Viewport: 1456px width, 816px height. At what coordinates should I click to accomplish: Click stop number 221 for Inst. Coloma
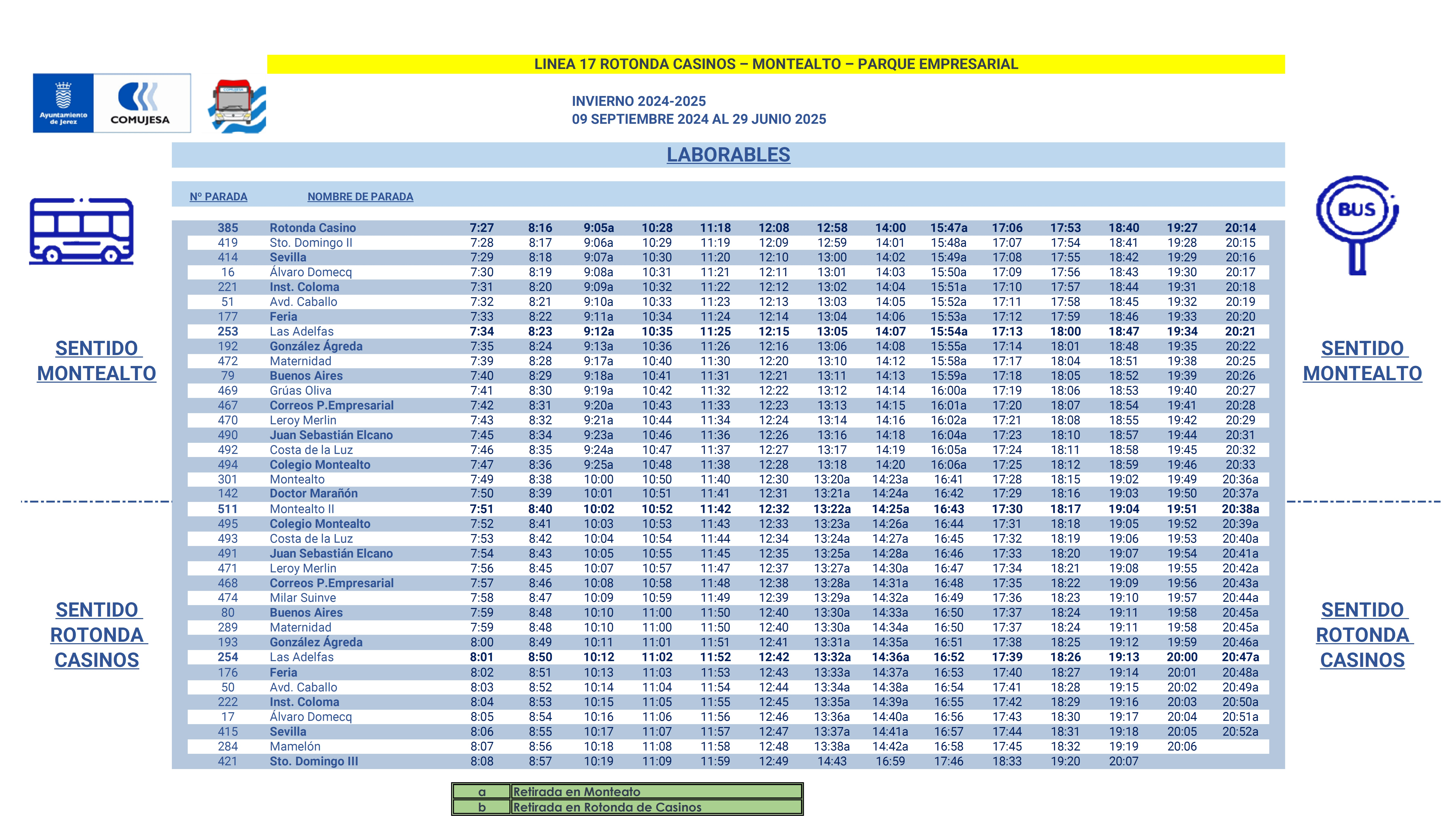tap(228, 287)
